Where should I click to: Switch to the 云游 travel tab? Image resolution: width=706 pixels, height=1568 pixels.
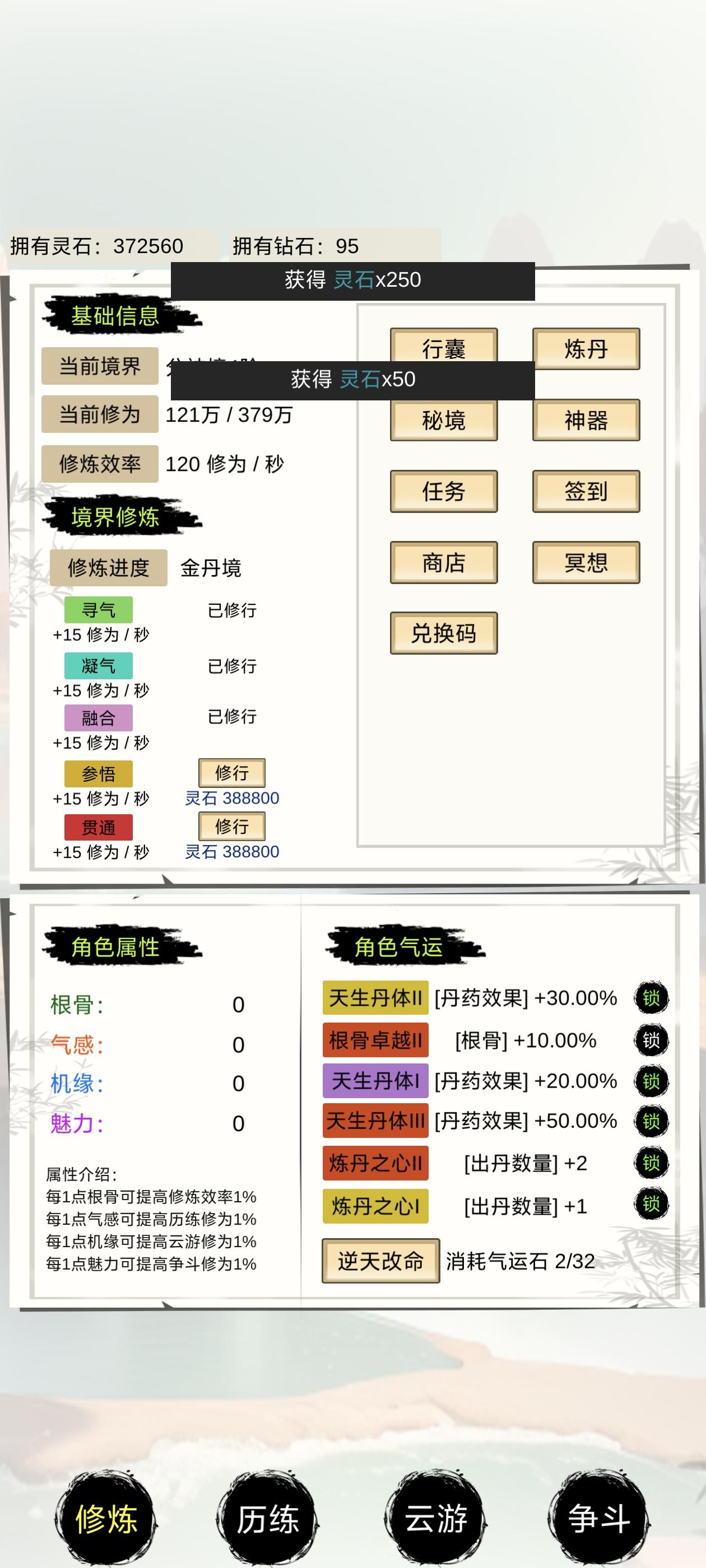click(435, 1519)
